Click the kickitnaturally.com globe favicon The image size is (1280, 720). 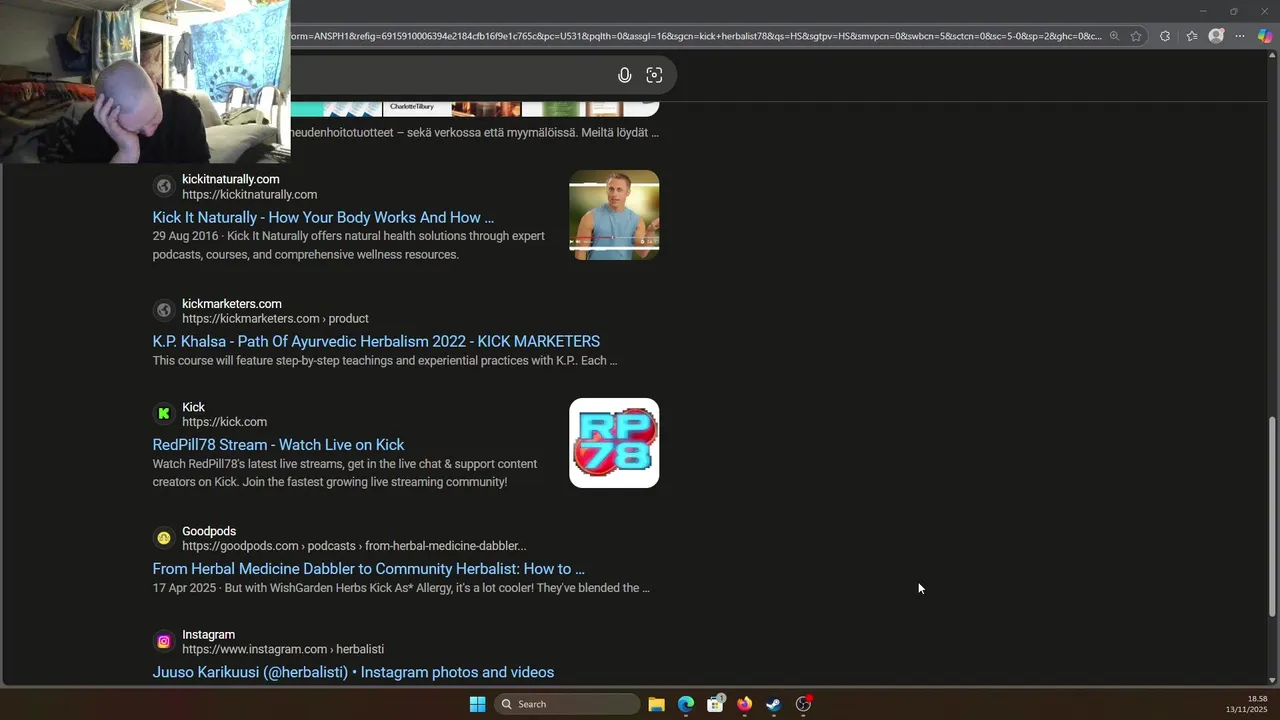164,186
